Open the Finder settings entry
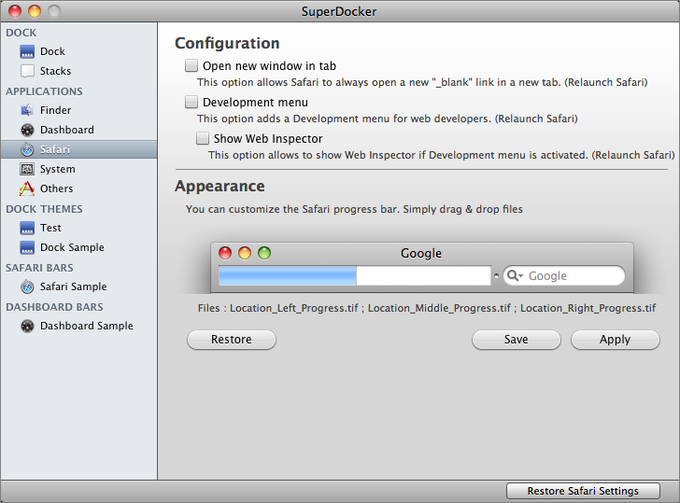Image resolution: width=680 pixels, height=503 pixels. point(56,110)
